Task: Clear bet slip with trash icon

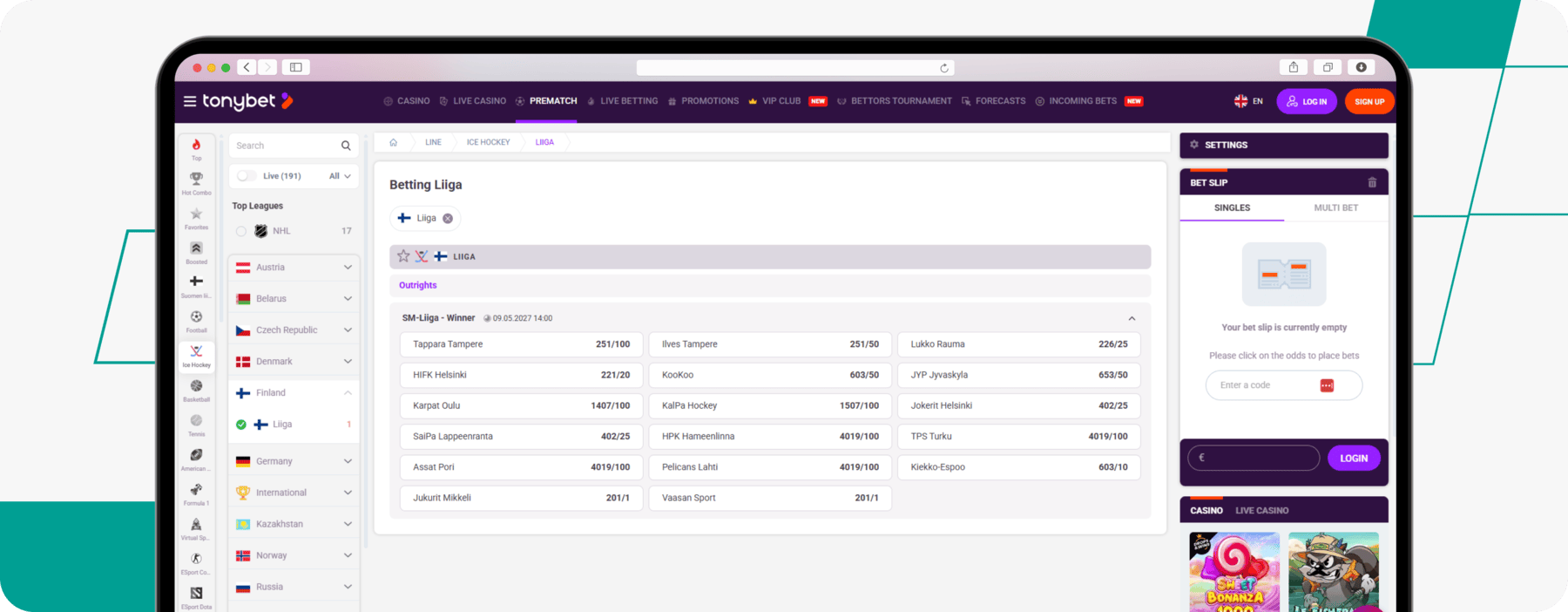Action: (1372, 183)
